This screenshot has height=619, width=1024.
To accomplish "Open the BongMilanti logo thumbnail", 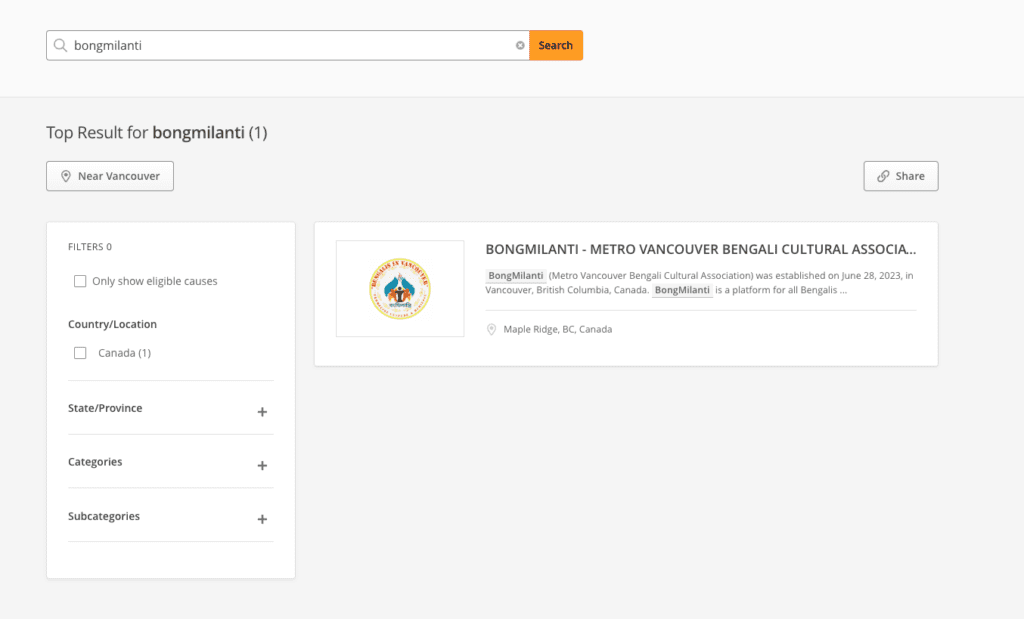I will pyautogui.click(x=400, y=289).
